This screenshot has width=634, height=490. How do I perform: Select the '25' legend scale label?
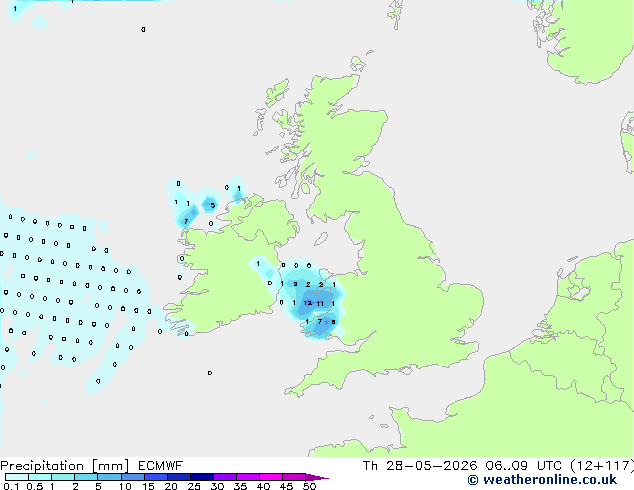pos(194,486)
